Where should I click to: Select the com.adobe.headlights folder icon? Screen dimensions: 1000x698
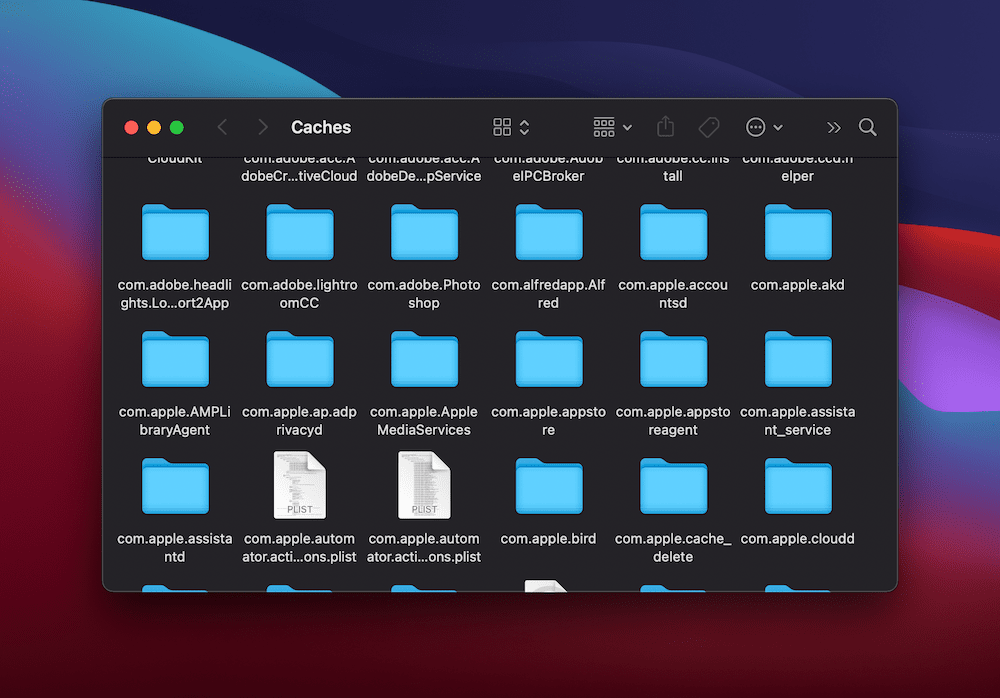pyautogui.click(x=175, y=232)
